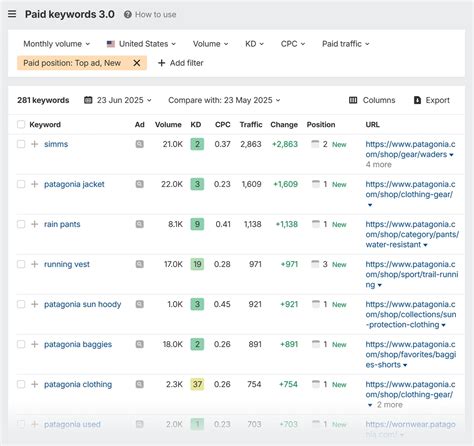Click the ad preview icon for simms
Viewport: 474px width, 446px height.
coord(140,144)
